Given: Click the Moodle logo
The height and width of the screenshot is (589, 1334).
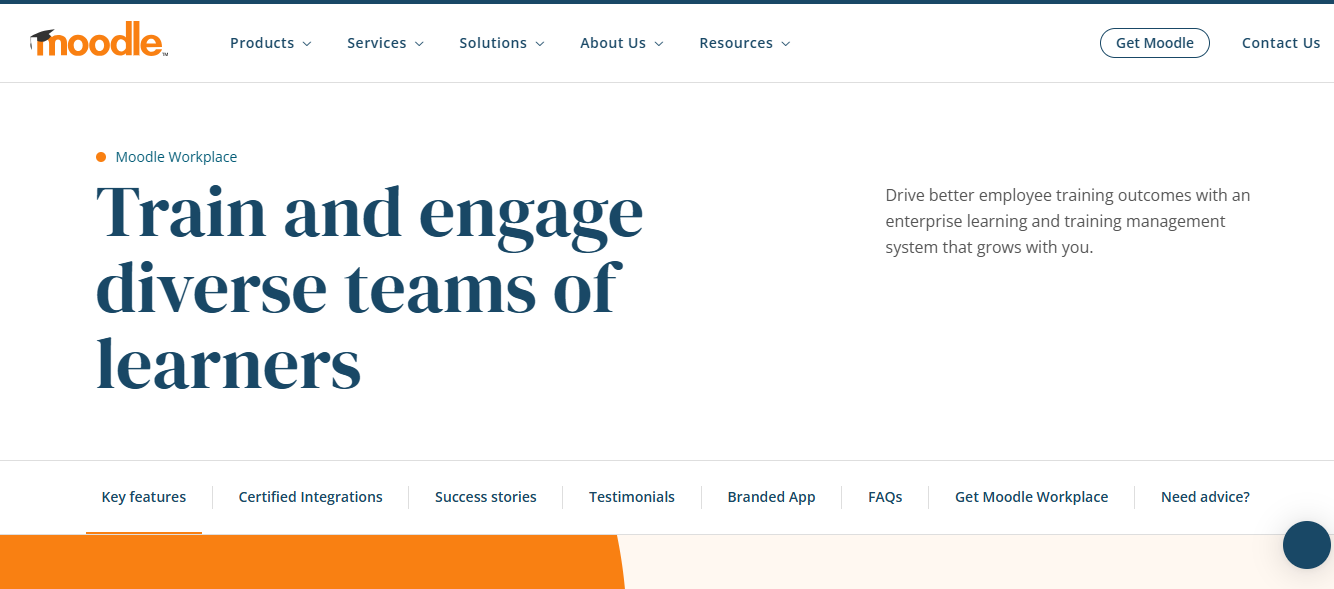Looking at the screenshot, I should (97, 42).
